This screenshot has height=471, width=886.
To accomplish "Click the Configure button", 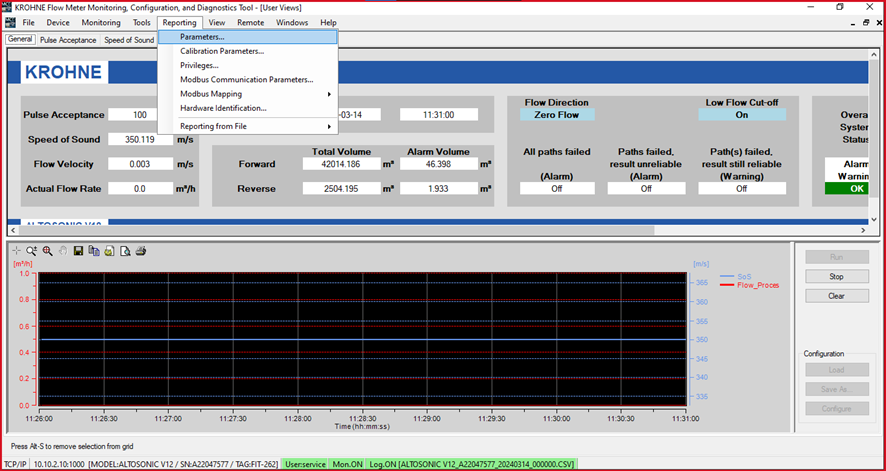I will pyautogui.click(x=837, y=409).
